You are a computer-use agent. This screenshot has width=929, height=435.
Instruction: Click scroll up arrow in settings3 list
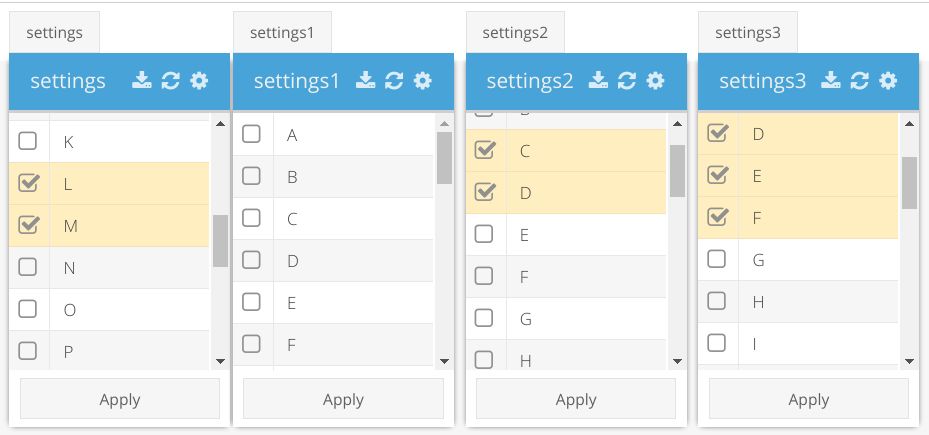pos(909,124)
